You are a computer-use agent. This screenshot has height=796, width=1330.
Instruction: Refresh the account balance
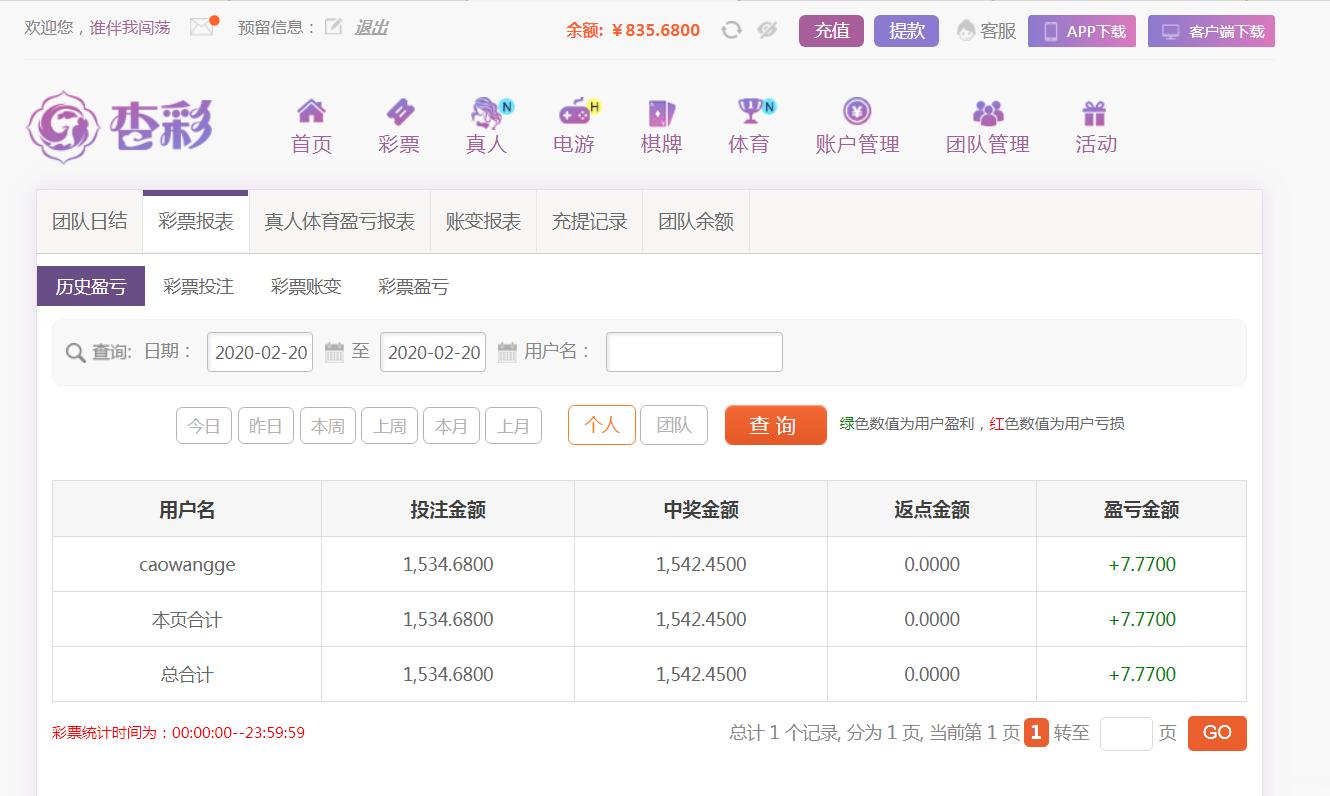click(x=731, y=30)
